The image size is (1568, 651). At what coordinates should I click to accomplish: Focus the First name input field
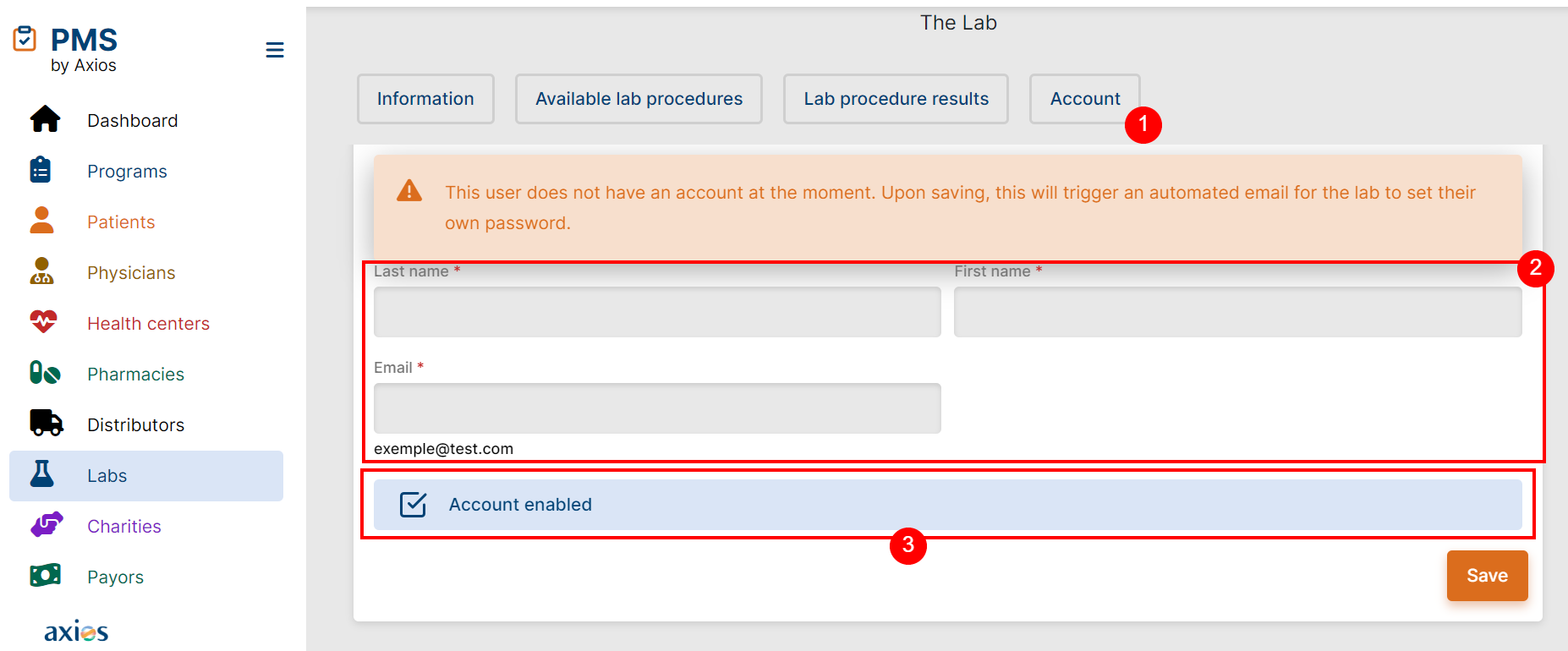coord(1237,312)
